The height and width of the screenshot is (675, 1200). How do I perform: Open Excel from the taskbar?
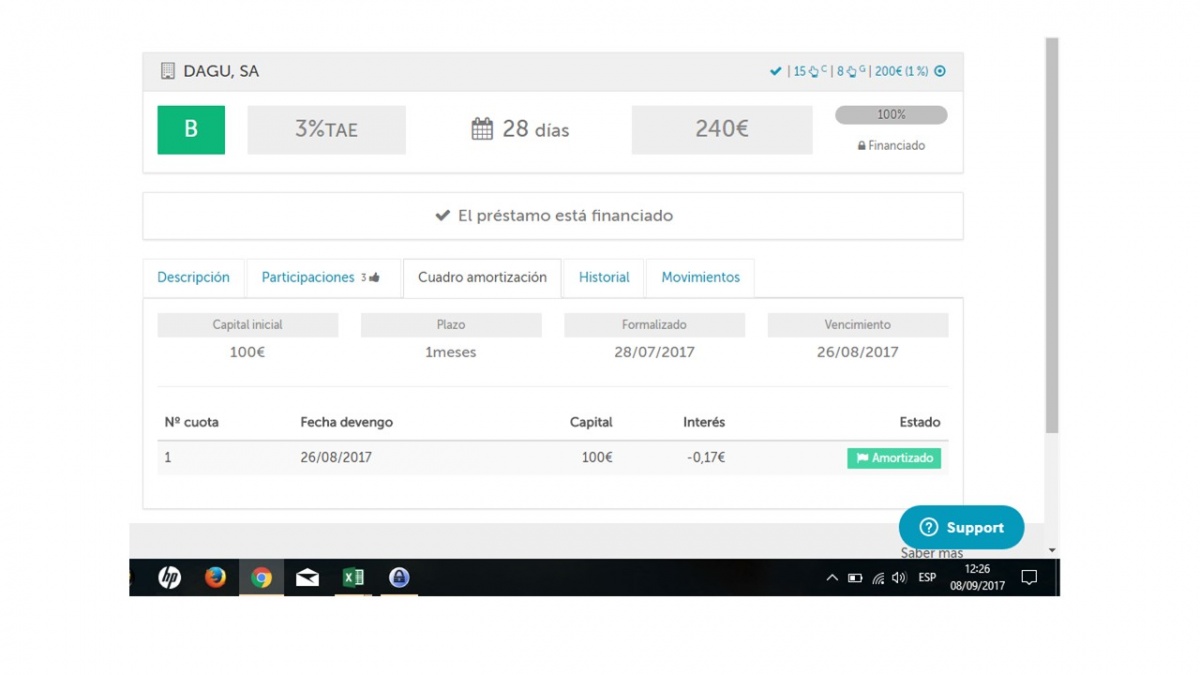click(353, 577)
